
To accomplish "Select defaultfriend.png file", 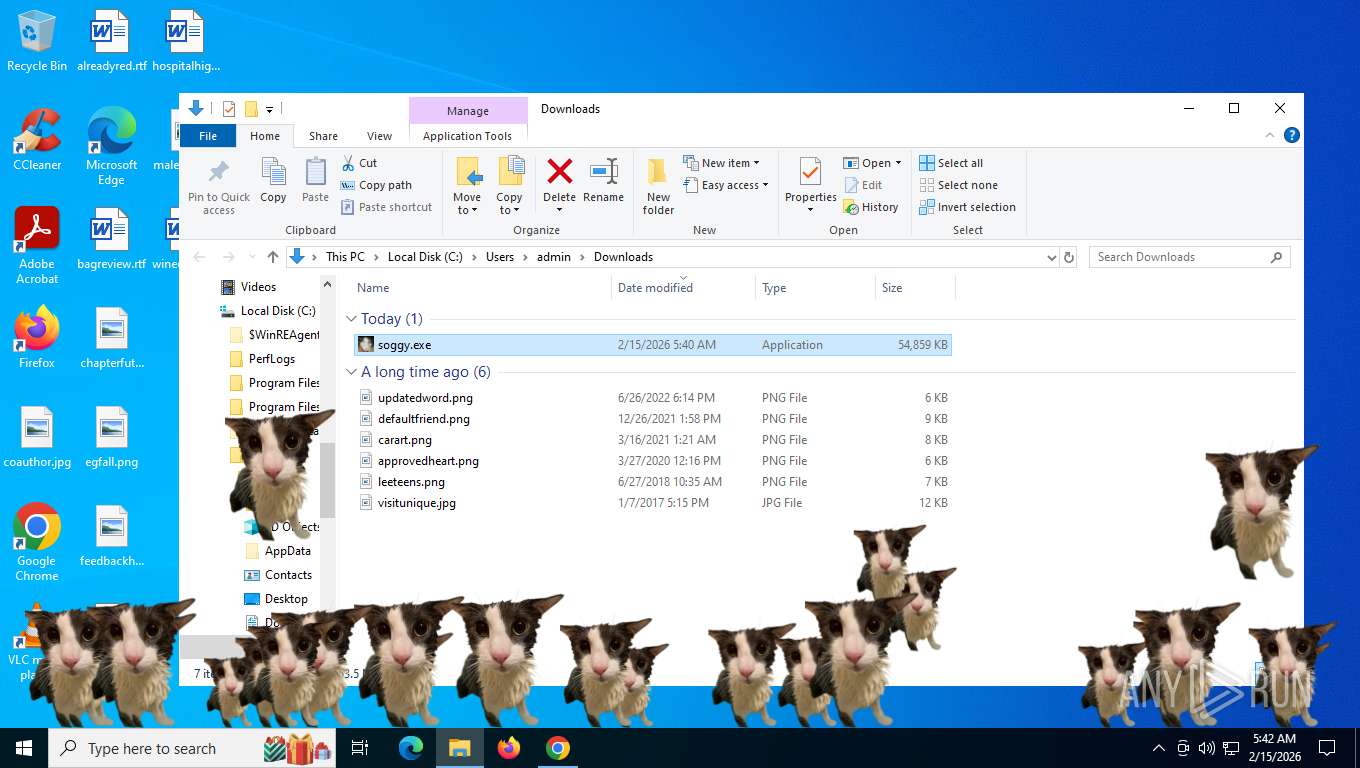I will pos(653,419).
